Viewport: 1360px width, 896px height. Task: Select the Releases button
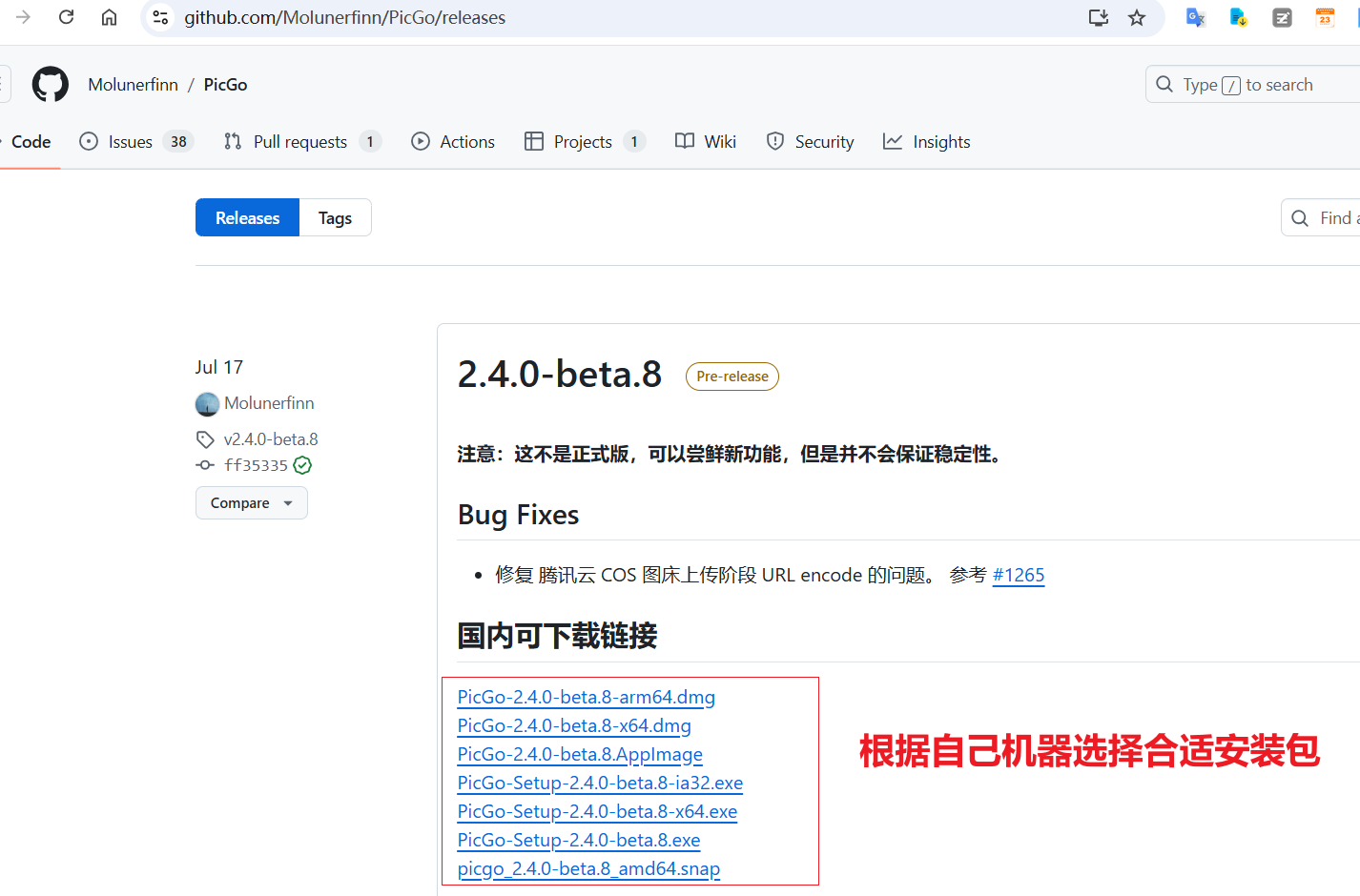point(247,218)
